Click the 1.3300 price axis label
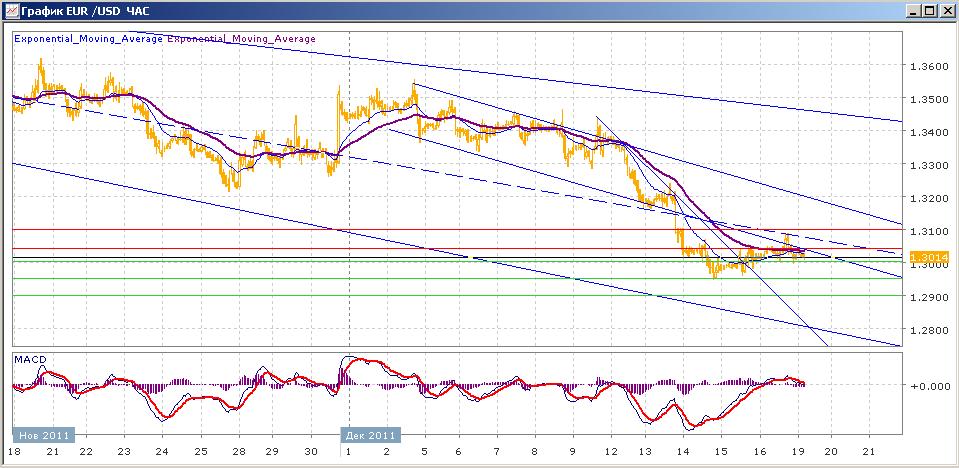959x468 pixels. 929,165
